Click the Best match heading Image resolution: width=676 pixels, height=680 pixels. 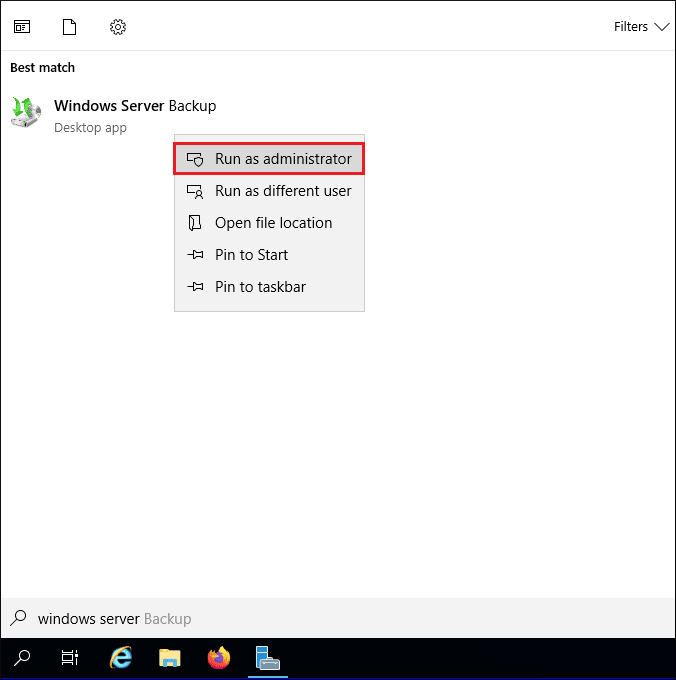coord(42,68)
